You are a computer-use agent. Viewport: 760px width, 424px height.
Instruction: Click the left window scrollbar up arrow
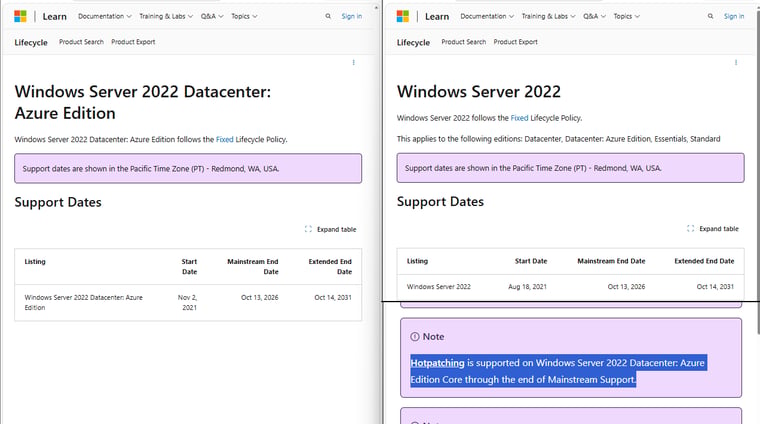point(376,8)
